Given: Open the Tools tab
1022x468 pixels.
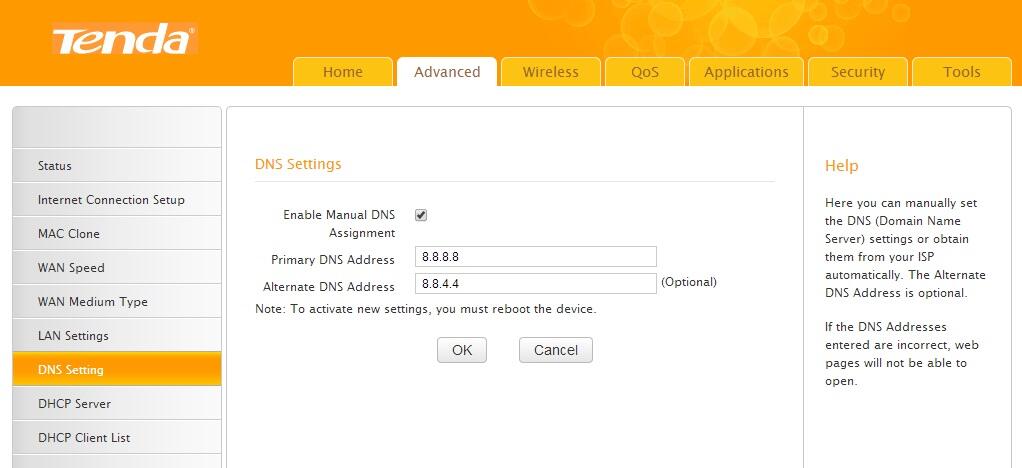Looking at the screenshot, I should tap(961, 72).
